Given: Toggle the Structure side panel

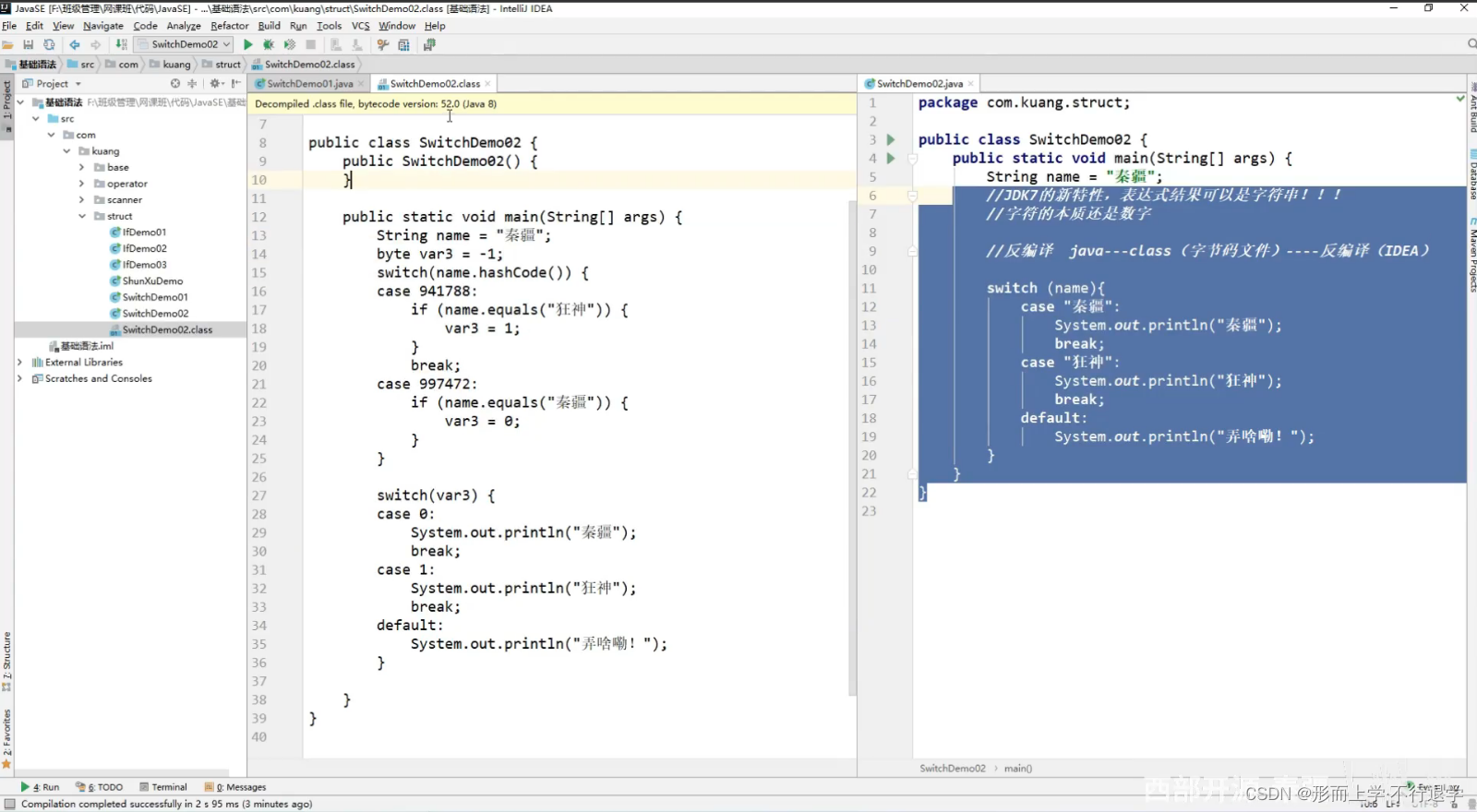Looking at the screenshot, I should tap(6, 661).
